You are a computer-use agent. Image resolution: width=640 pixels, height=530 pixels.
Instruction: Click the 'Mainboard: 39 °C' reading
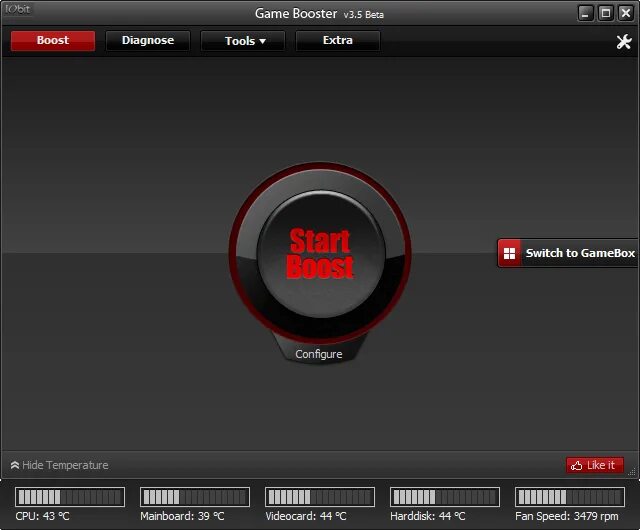click(182, 516)
